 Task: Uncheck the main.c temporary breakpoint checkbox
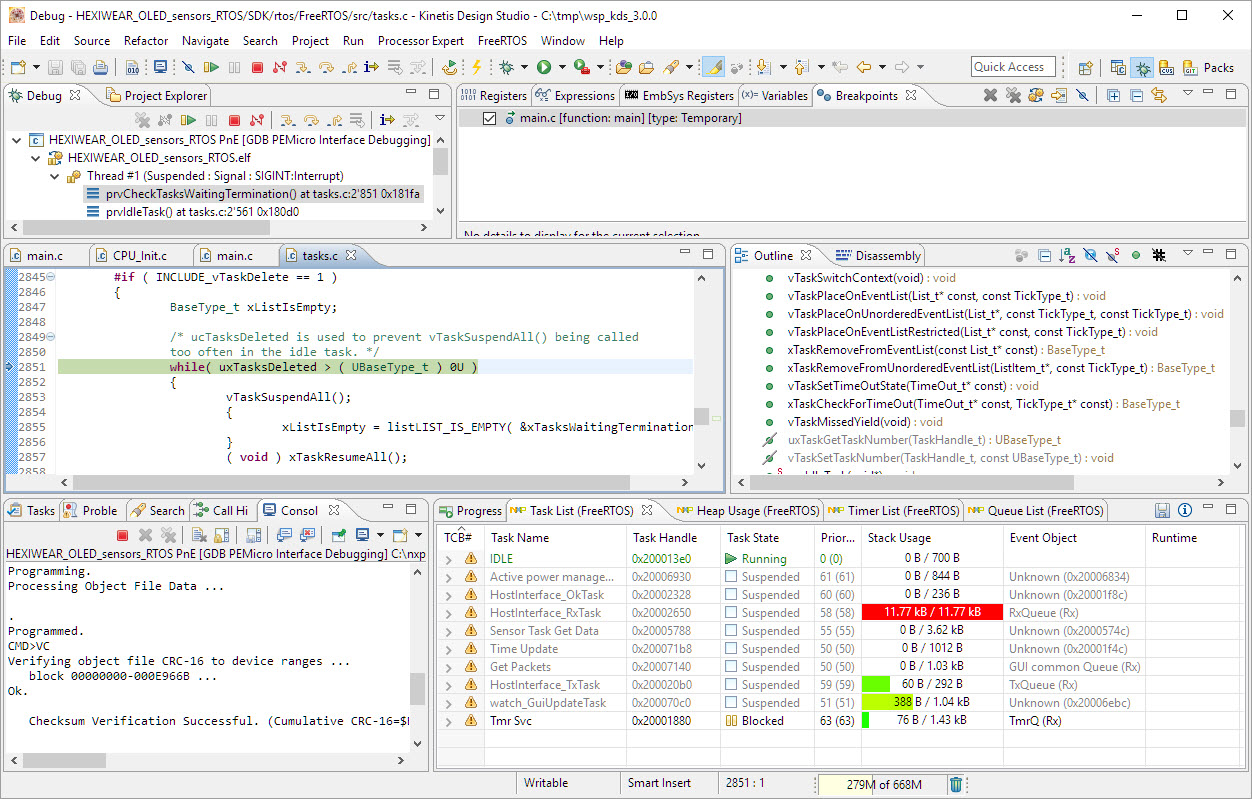point(489,118)
